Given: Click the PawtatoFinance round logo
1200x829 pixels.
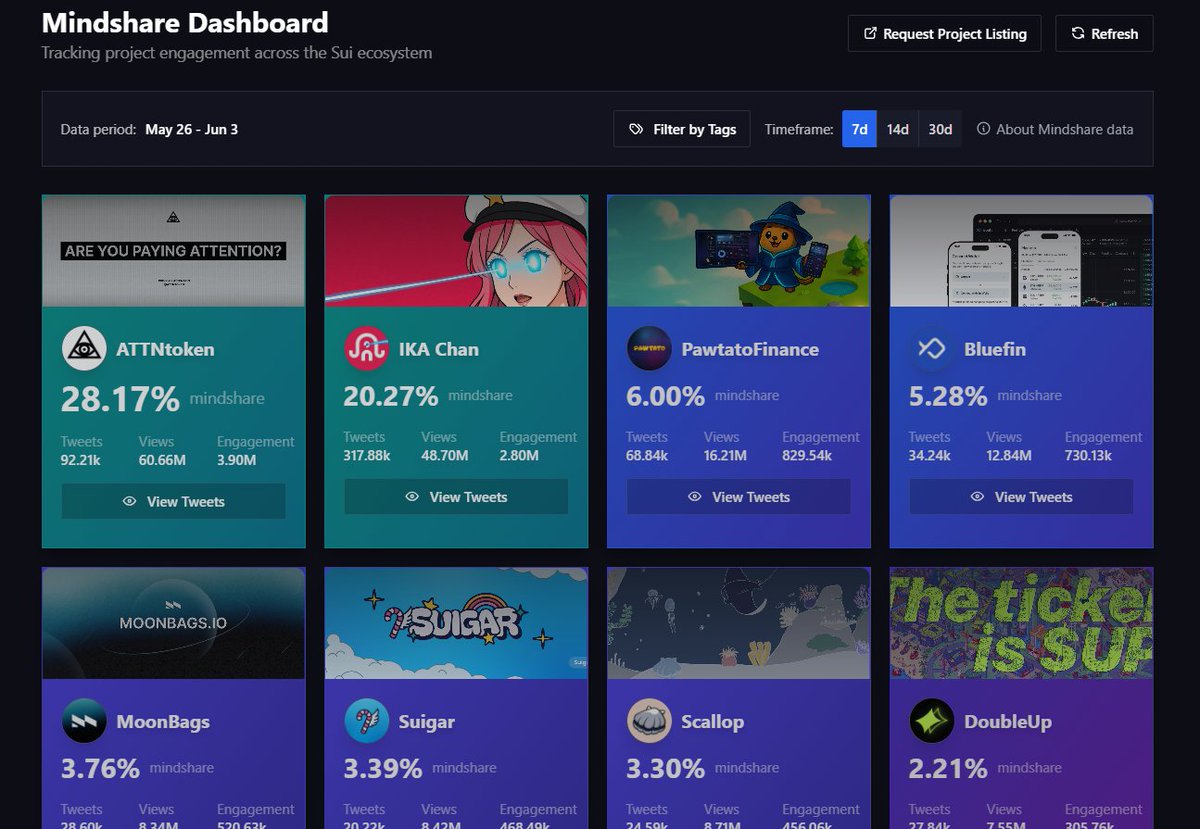Looking at the screenshot, I should pos(649,349).
